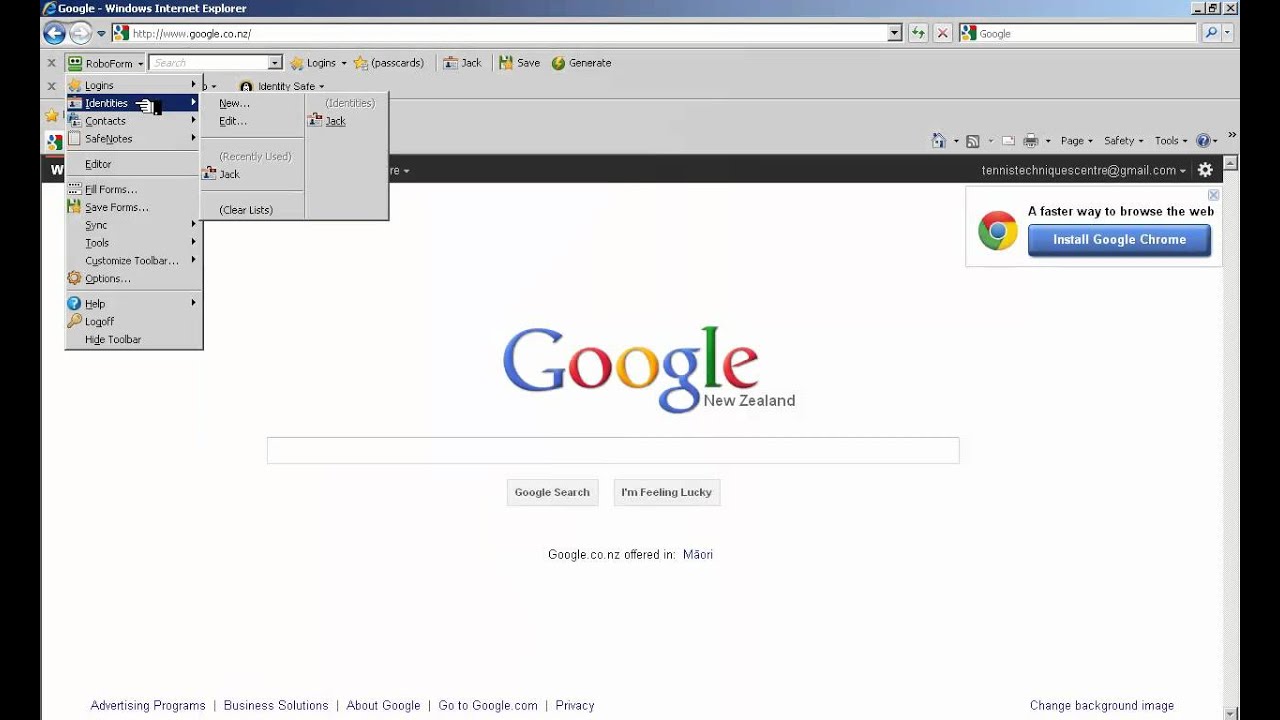Open the Page dropdown in command bar
1280x720 pixels.
coord(1077,141)
